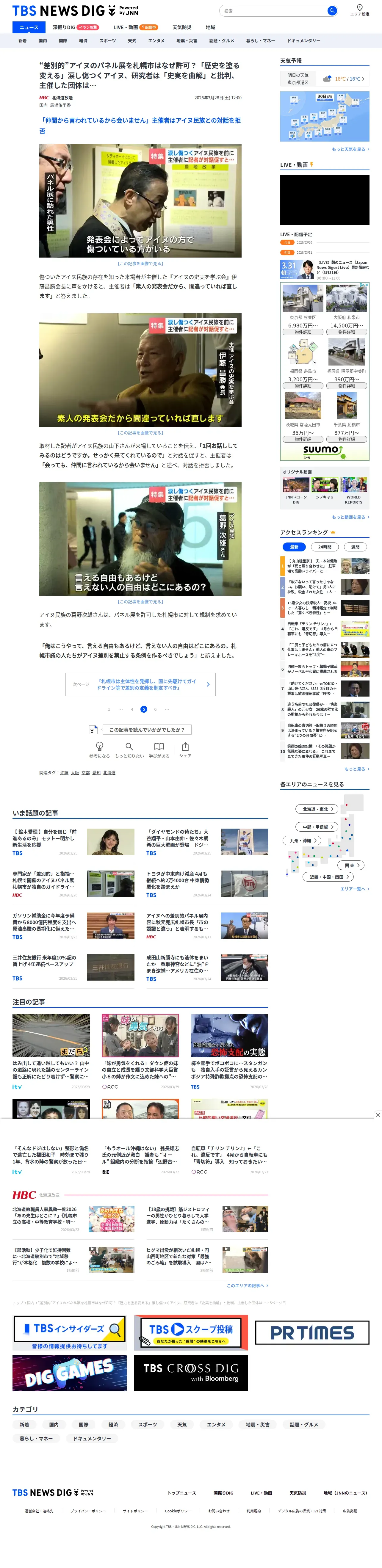Open お問い合わせ in the footer

(219, 1511)
